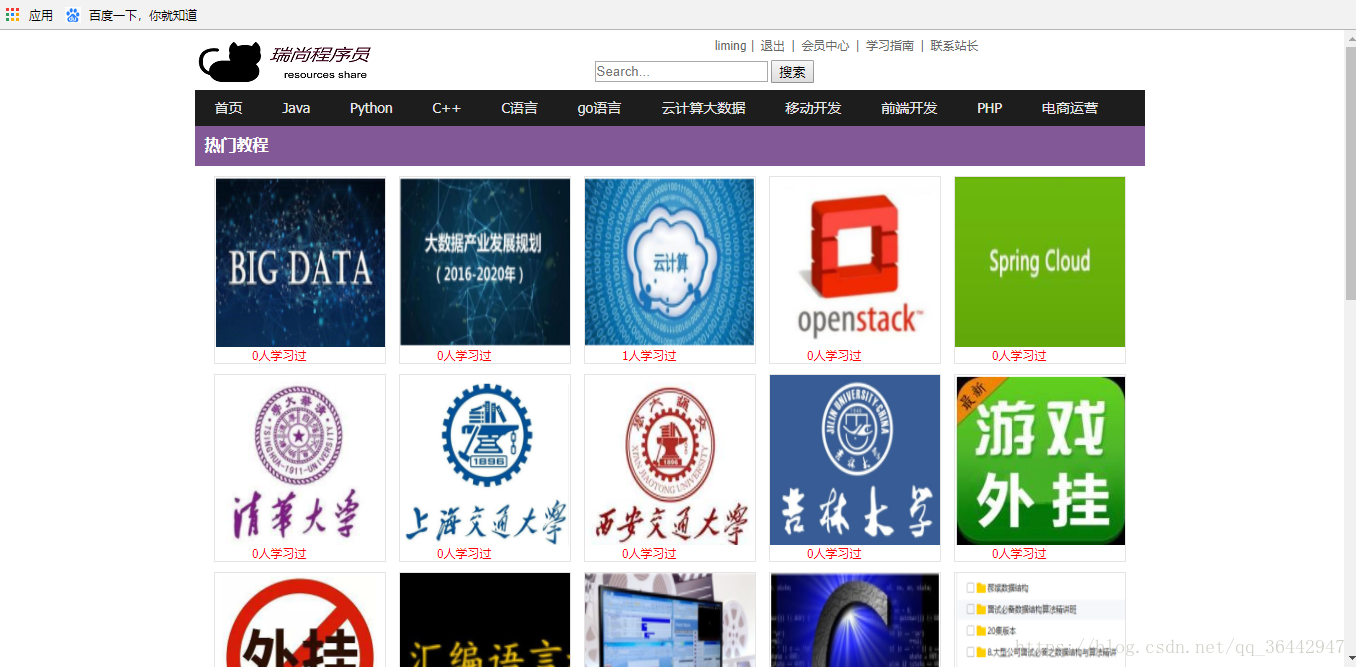Viewport: 1356px width, 667px height.
Task: Click the 应用 bookmarks bar label
Action: 41,15
